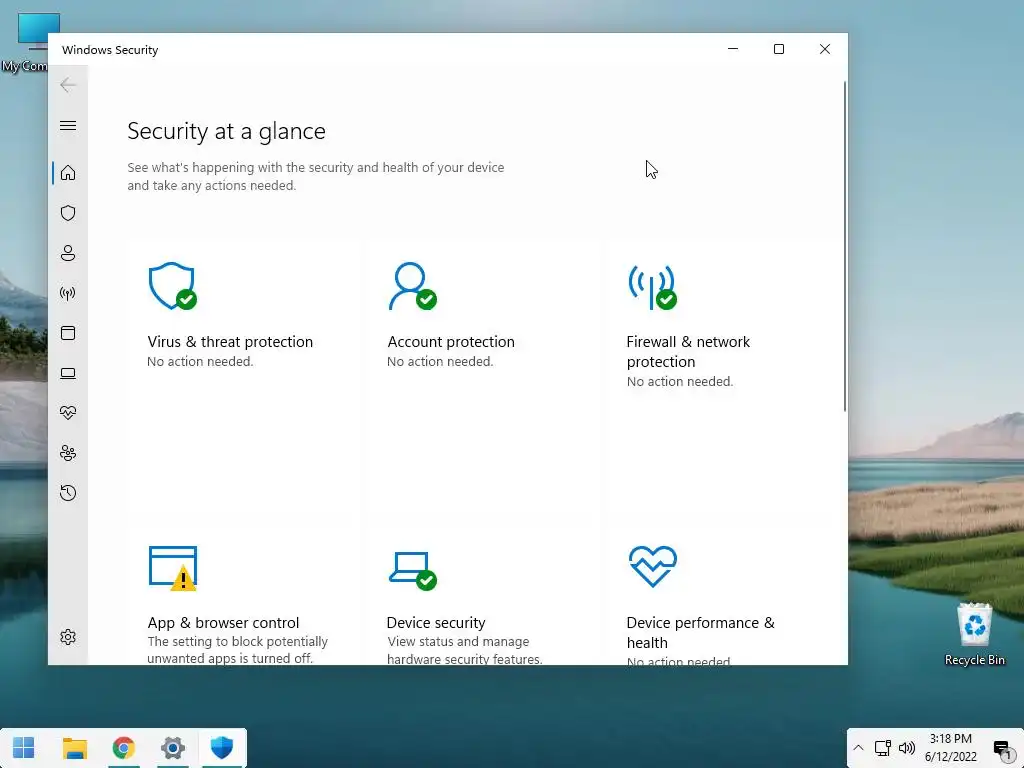This screenshot has width=1024, height=768.
Task: Click the back arrow in Windows Security
Action: point(68,85)
